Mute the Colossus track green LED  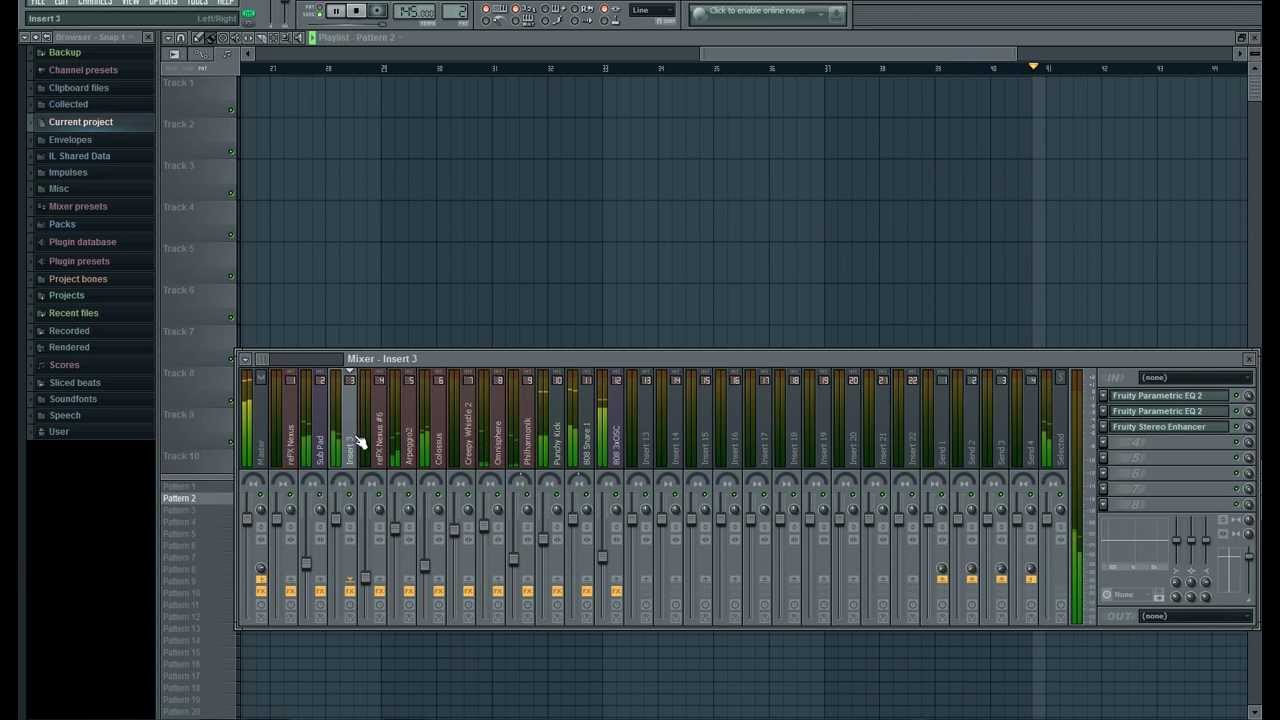[x=438, y=496]
